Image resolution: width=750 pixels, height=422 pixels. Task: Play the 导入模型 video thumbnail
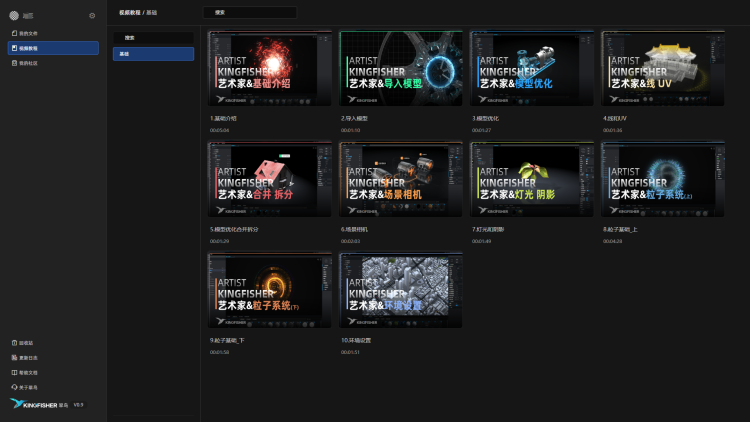click(401, 68)
